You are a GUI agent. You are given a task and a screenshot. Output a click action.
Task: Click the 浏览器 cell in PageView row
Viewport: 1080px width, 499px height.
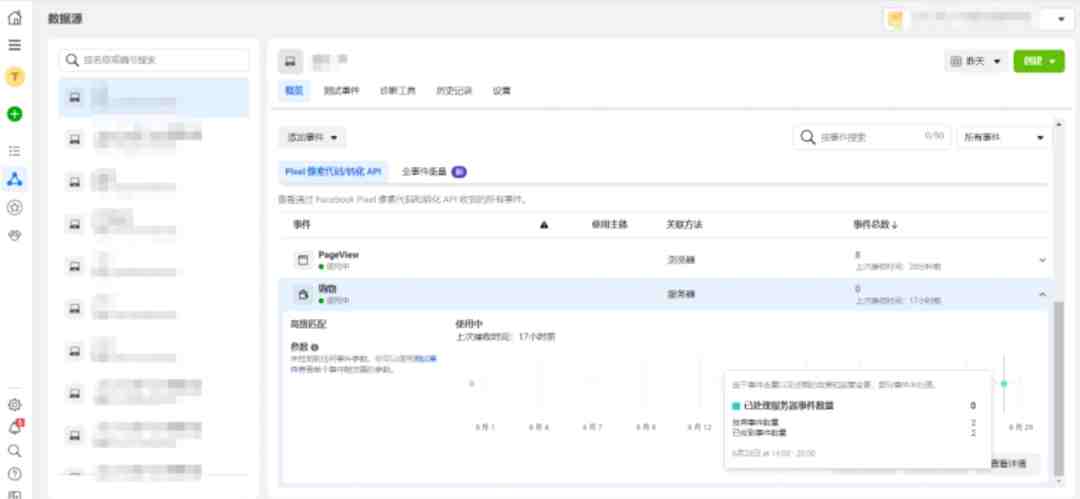tap(681, 261)
